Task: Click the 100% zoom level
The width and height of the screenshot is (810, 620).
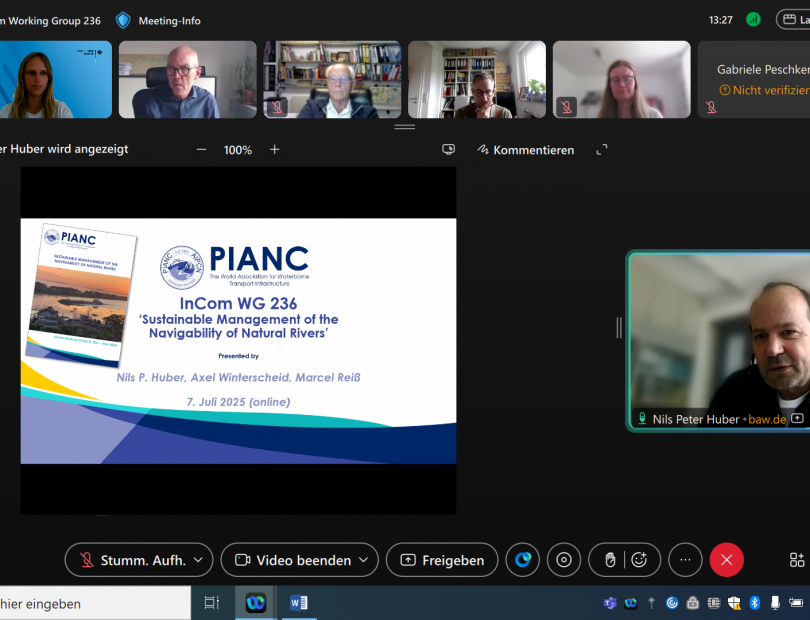Action: pyautogui.click(x=238, y=150)
